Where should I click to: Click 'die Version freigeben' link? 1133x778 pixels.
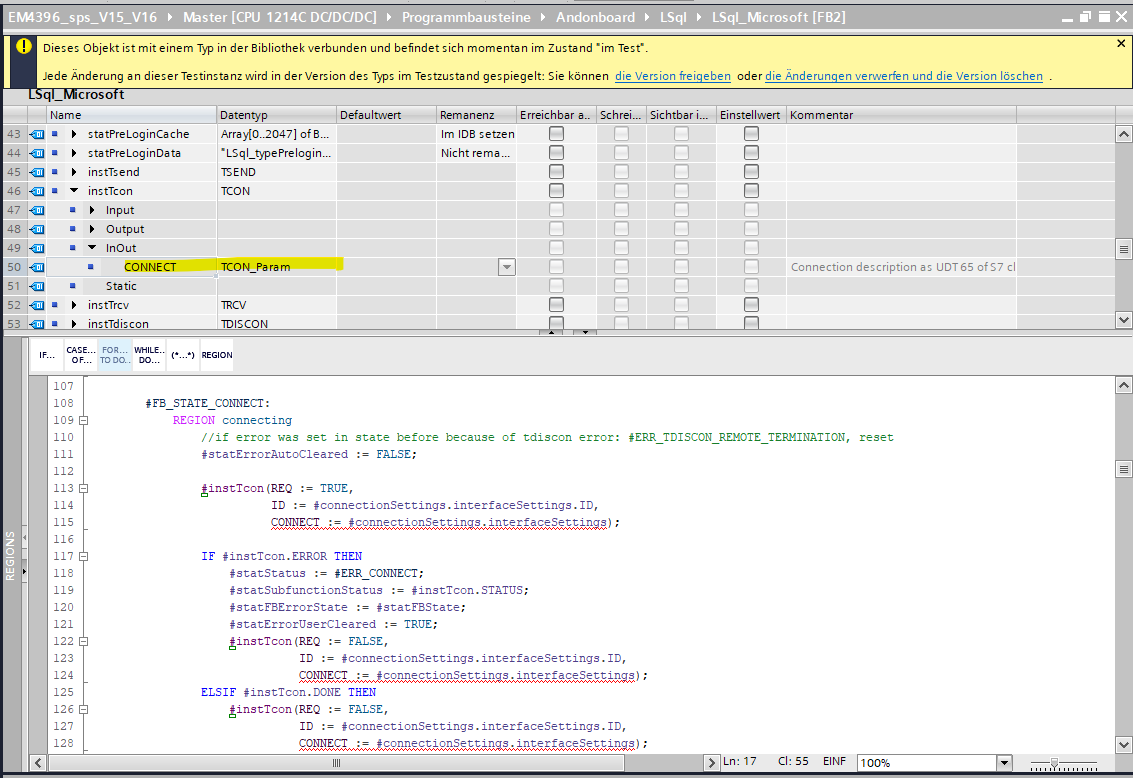click(x=672, y=76)
